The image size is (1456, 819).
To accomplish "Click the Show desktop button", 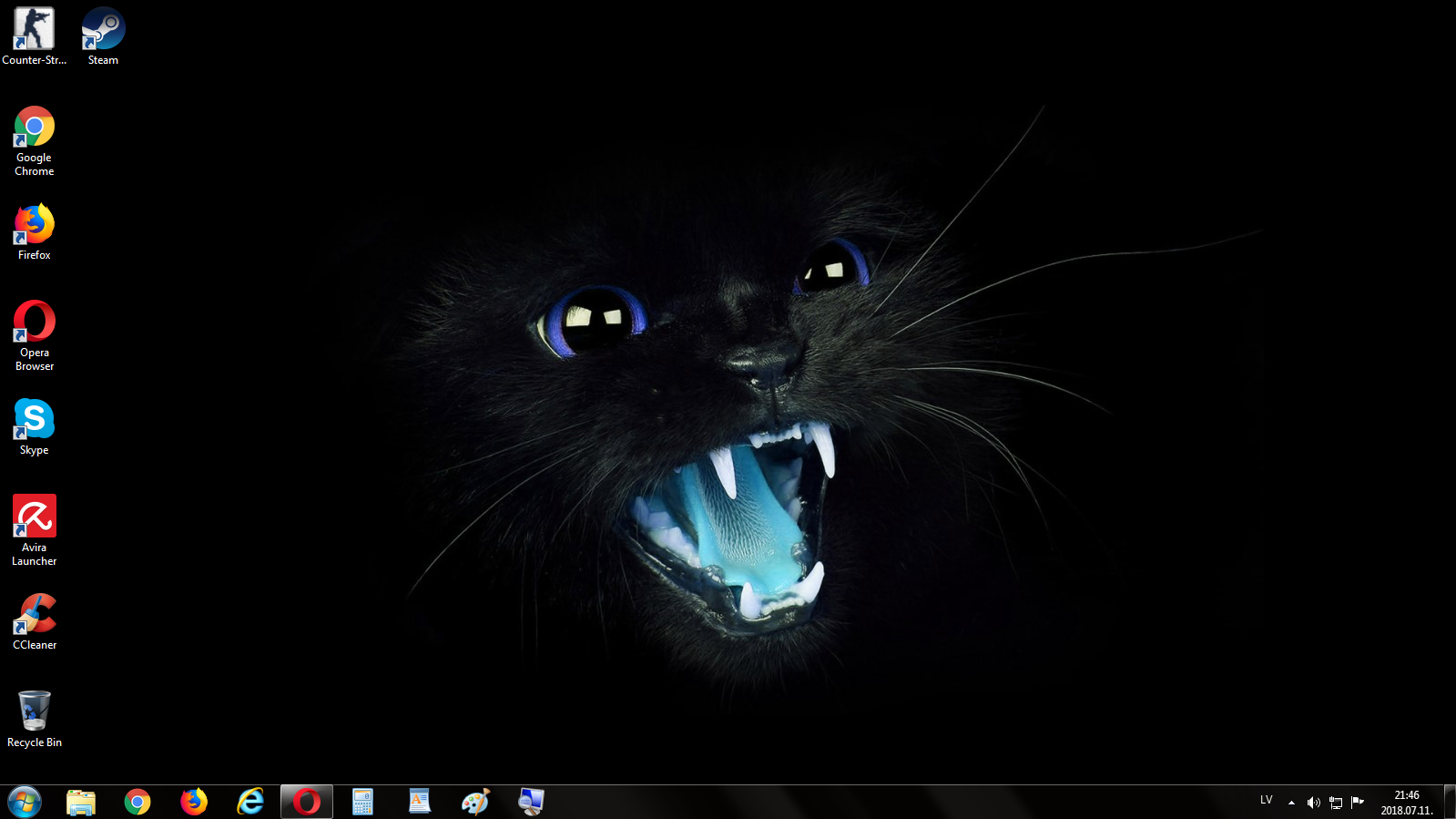I will (x=1450, y=802).
